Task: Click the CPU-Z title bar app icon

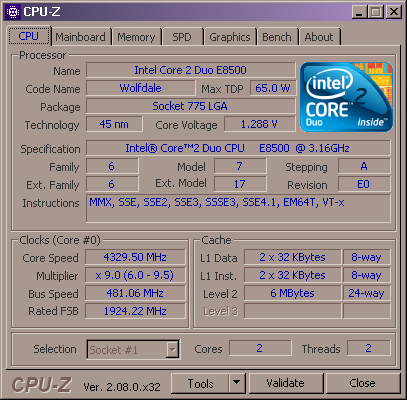Action: pos(13,12)
